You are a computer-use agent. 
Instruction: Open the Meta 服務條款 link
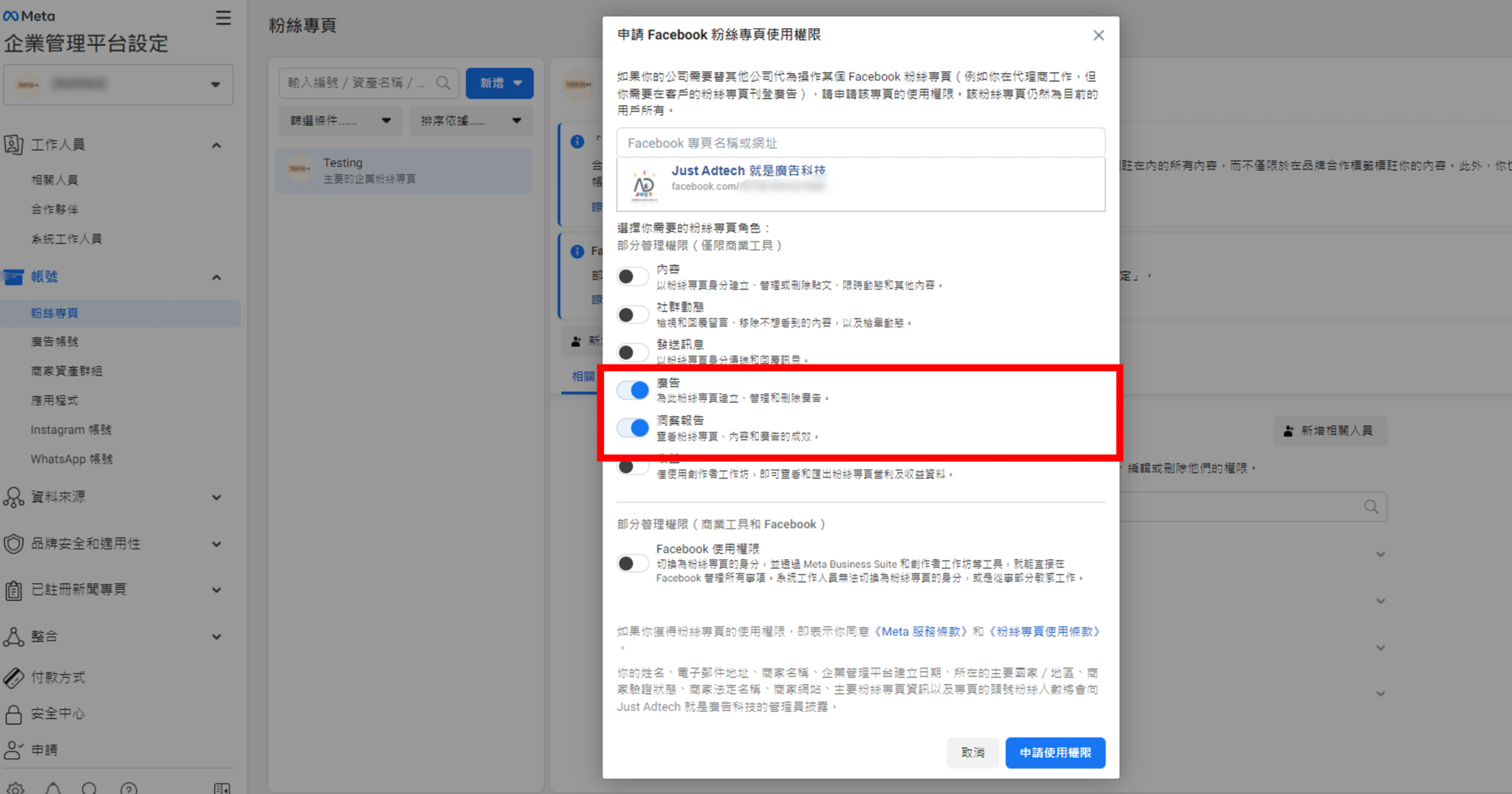point(921,632)
